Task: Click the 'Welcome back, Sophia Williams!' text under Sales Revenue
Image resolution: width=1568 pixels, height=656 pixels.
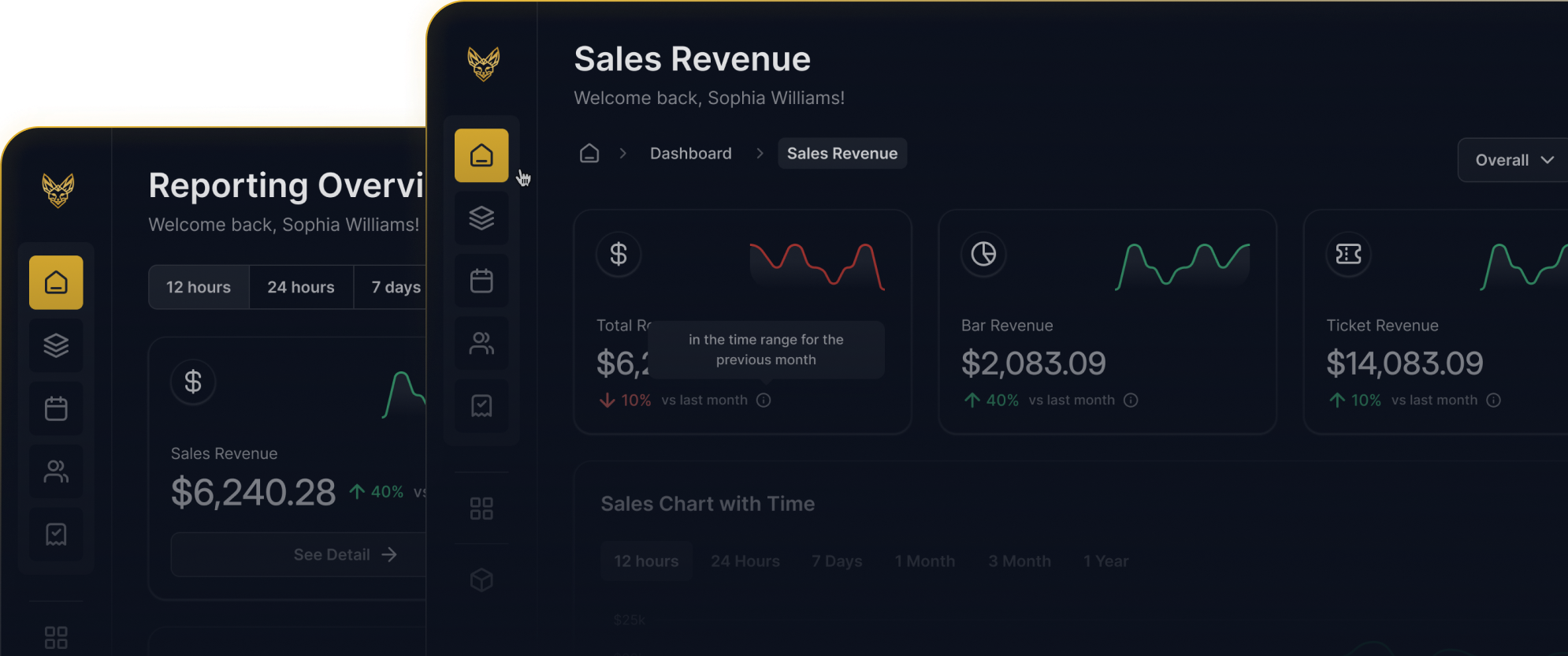Action: [x=709, y=98]
